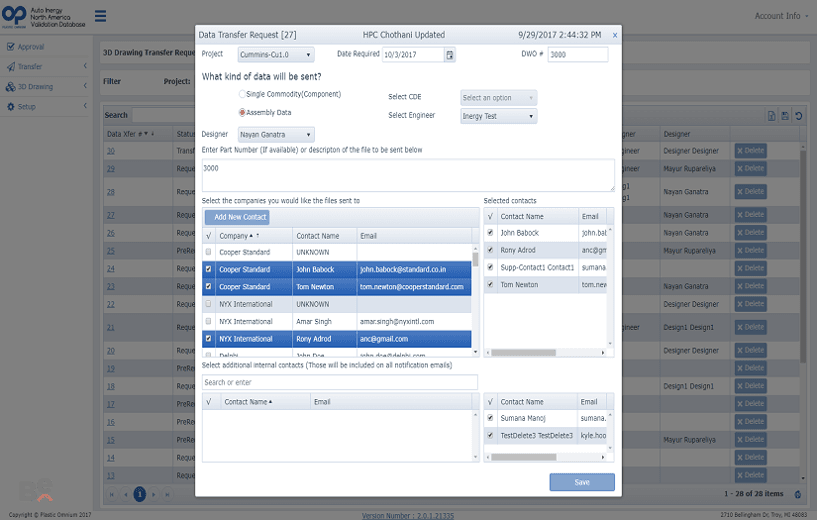Viewport: 817px width, 520px height.
Task: Uncheck the Tom Newton company row checkbox
Action: tap(208, 287)
